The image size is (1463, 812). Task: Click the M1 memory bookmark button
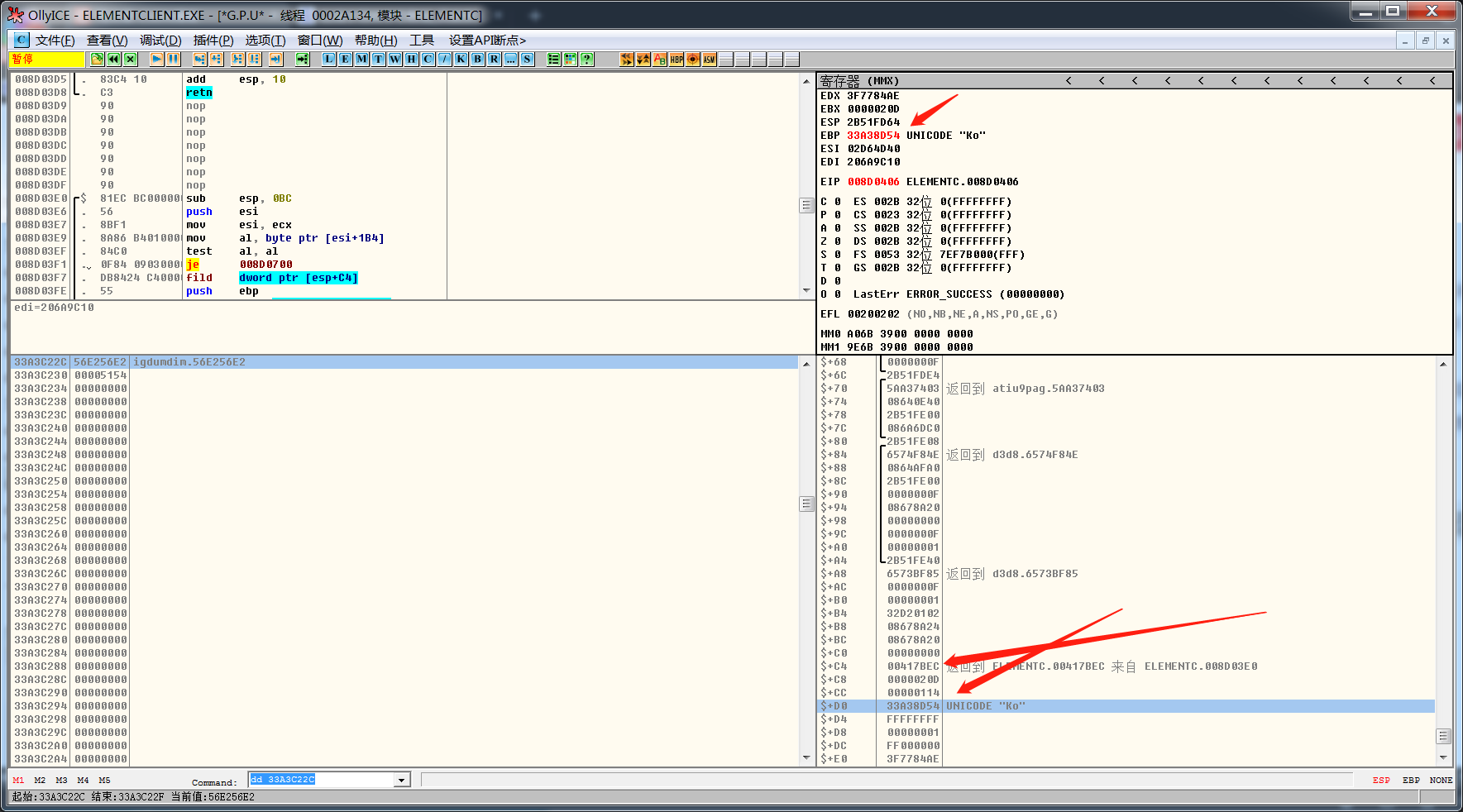pos(18,780)
